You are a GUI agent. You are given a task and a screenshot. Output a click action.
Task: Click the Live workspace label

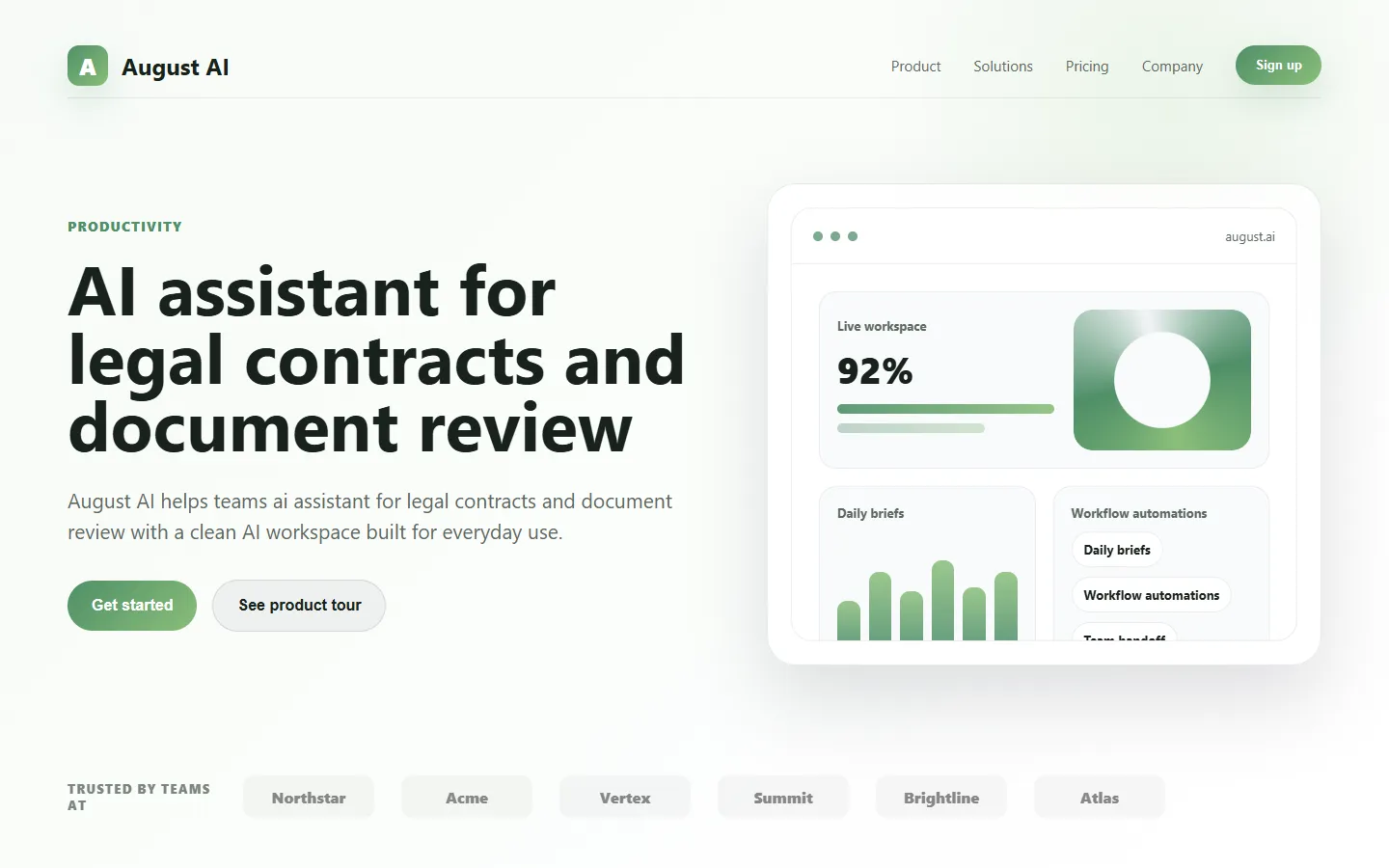point(882,326)
